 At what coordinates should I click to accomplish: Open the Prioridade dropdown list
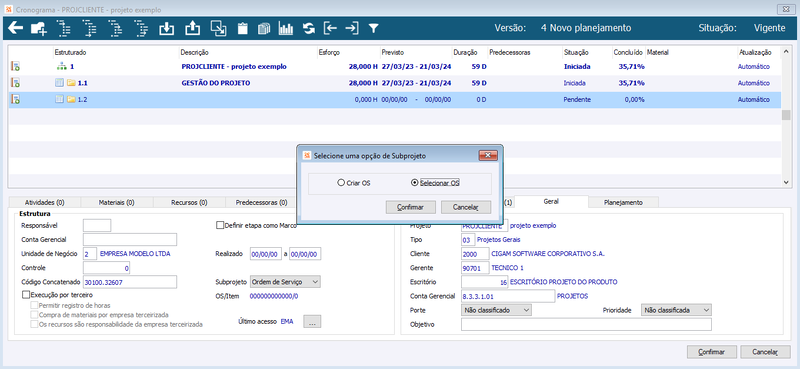coord(676,310)
